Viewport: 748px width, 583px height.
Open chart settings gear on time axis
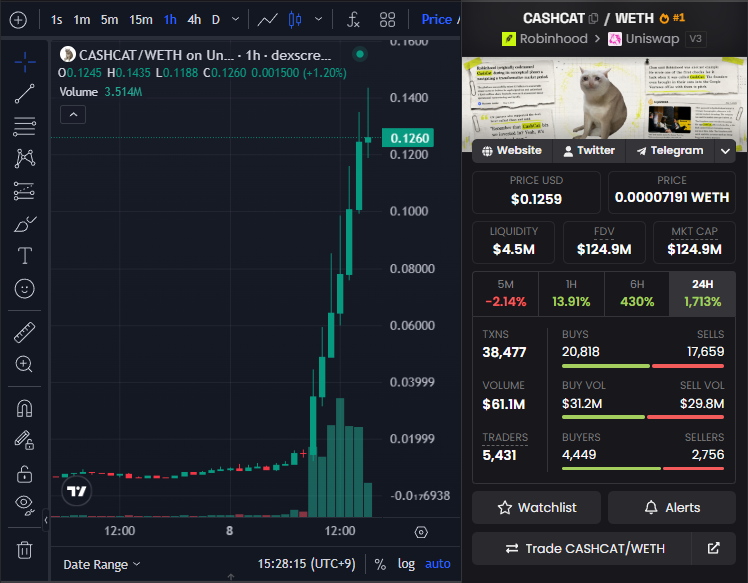pos(421,532)
